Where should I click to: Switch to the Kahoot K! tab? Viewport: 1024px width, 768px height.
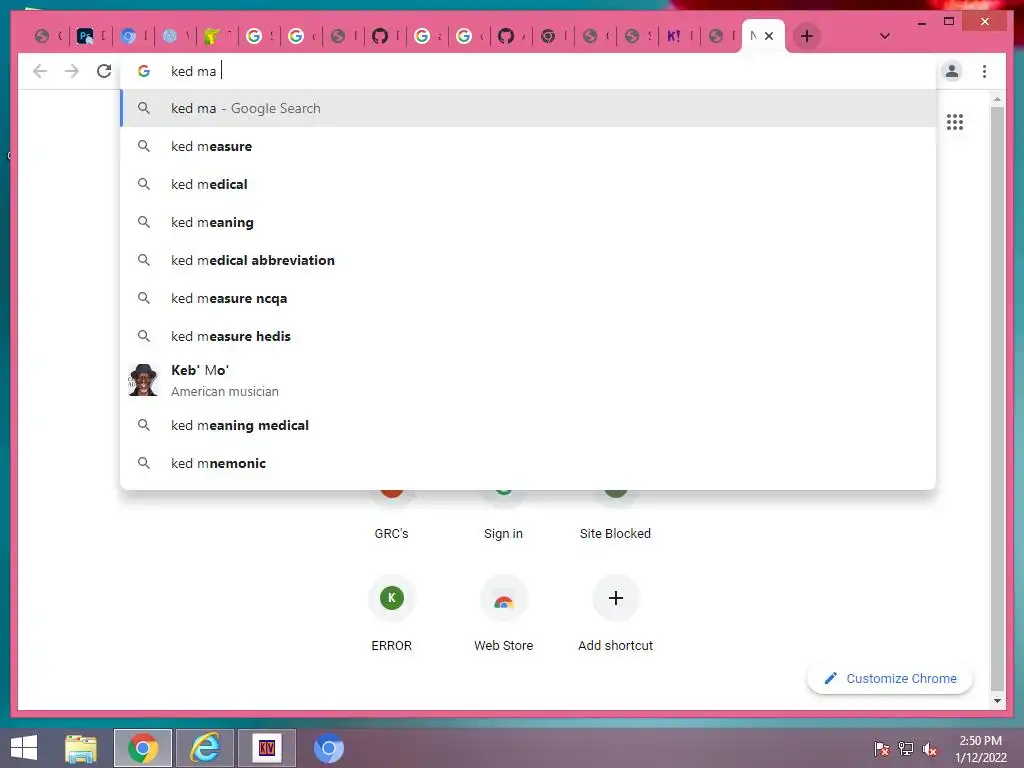[679, 36]
